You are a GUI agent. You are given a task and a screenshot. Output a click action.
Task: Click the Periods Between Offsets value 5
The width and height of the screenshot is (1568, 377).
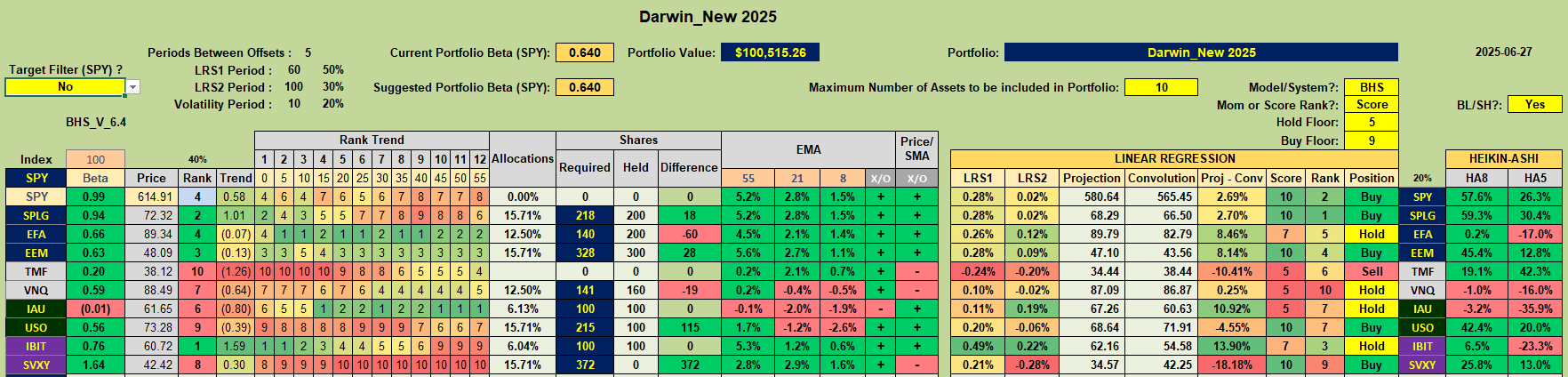(308, 52)
